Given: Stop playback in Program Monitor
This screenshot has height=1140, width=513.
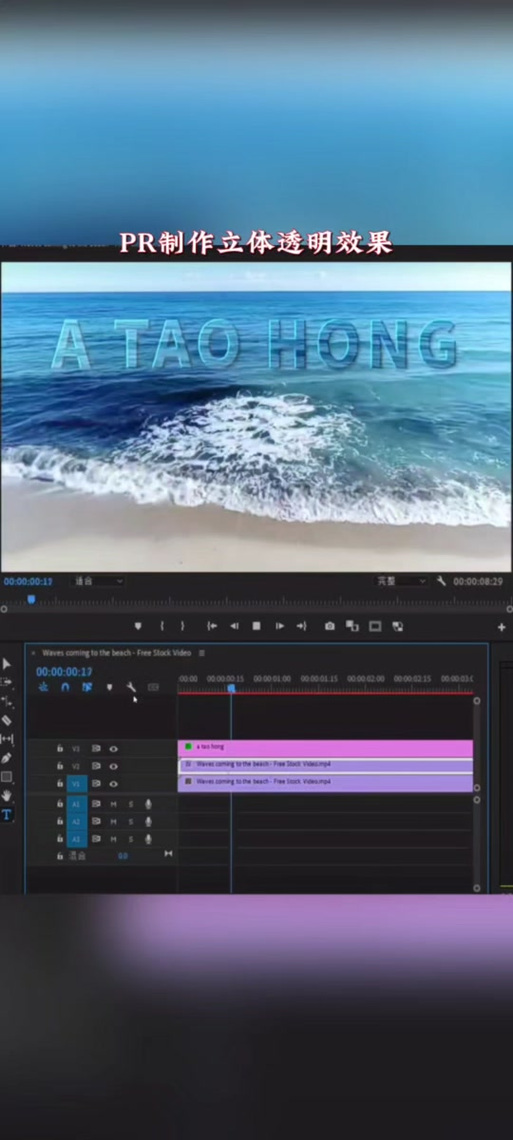Looking at the screenshot, I should coord(256,626).
